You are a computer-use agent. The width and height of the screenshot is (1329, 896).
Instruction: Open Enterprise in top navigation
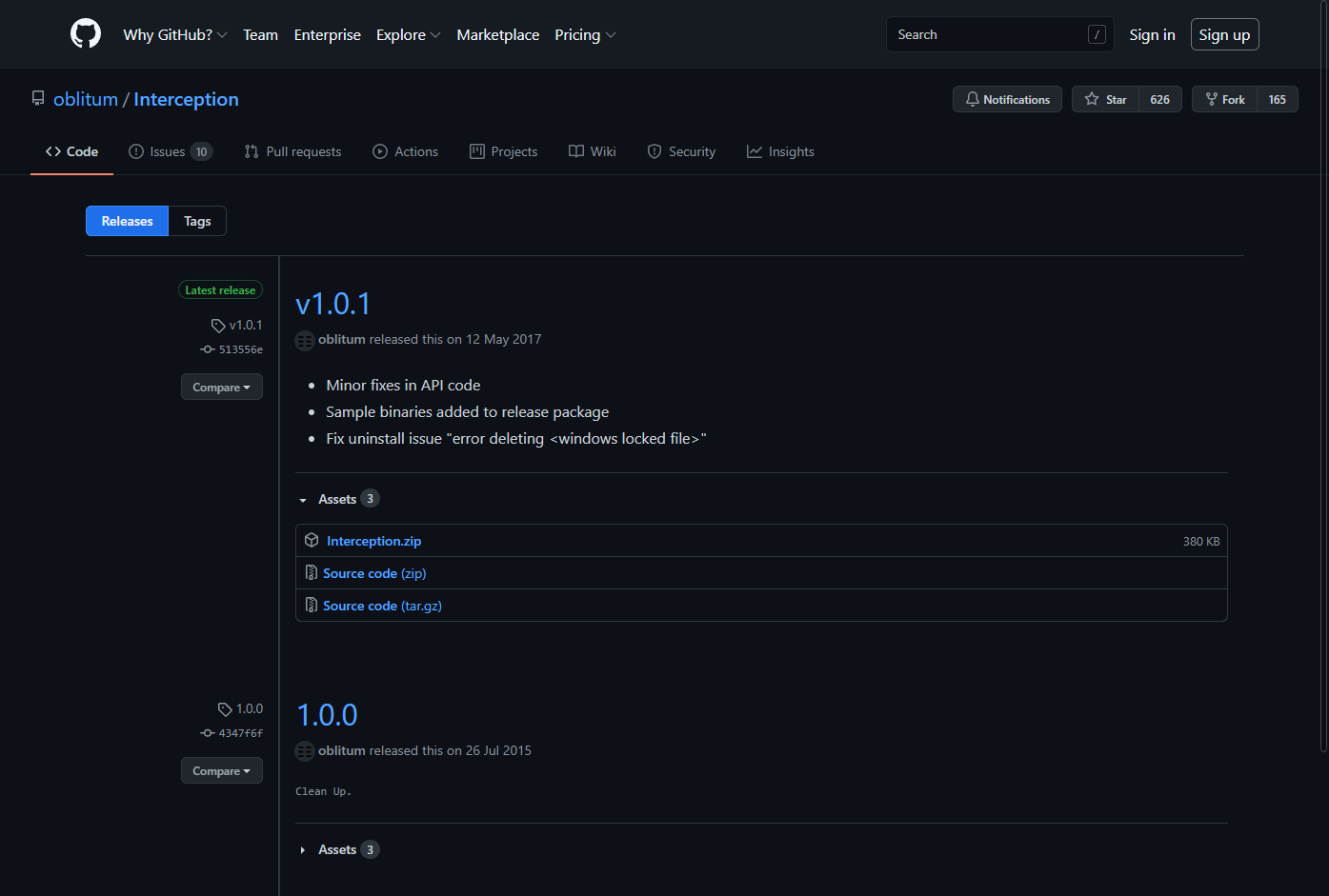click(x=328, y=34)
